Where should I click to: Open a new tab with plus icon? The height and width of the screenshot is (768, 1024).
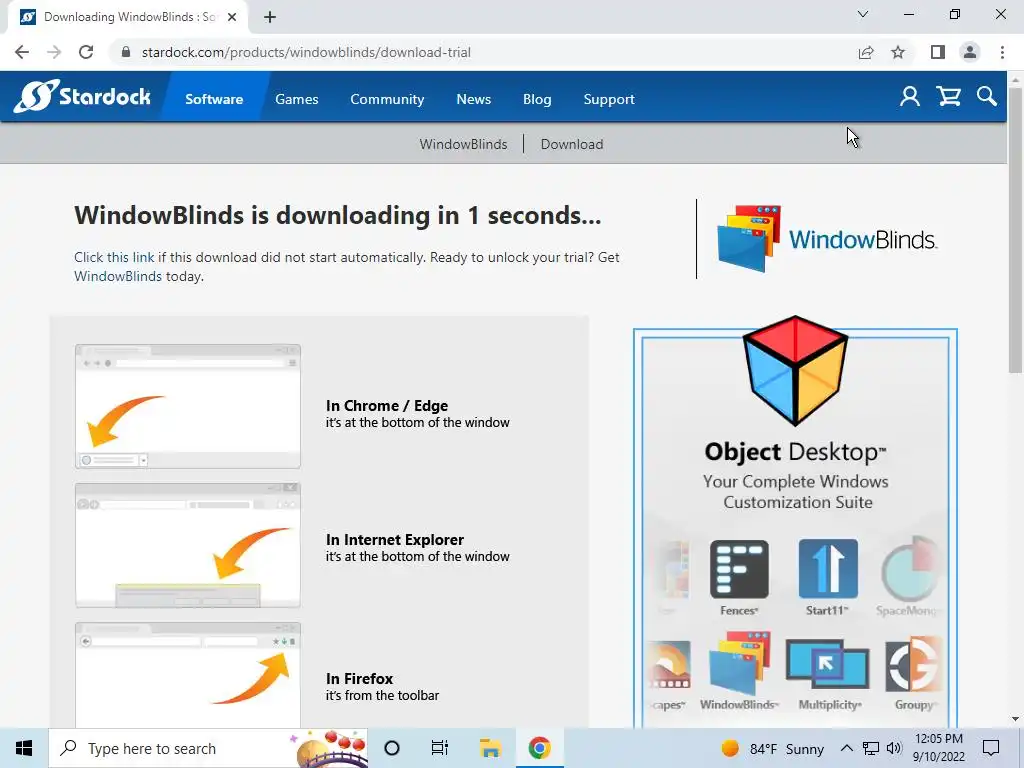[270, 17]
